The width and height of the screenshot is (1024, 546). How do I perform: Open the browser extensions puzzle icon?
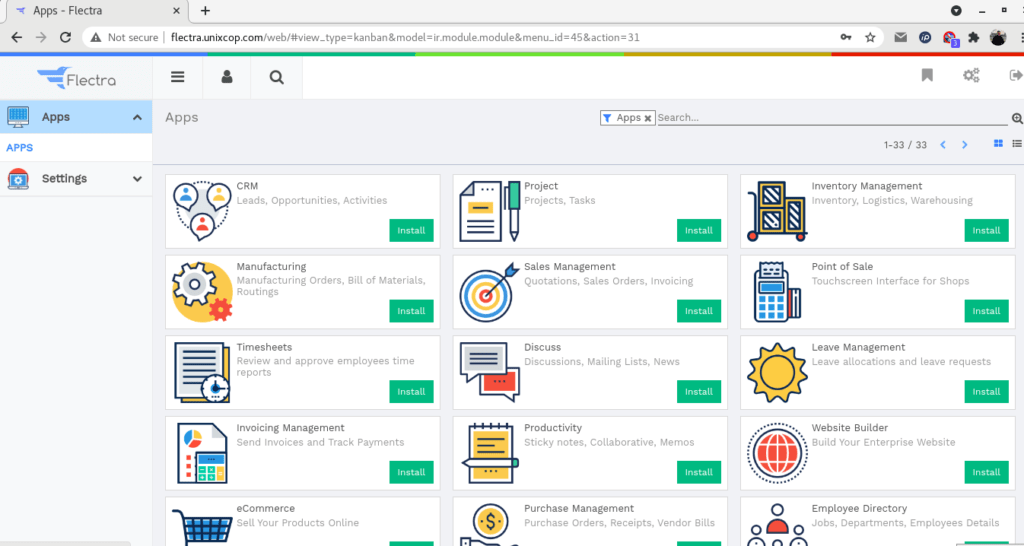pos(974,37)
